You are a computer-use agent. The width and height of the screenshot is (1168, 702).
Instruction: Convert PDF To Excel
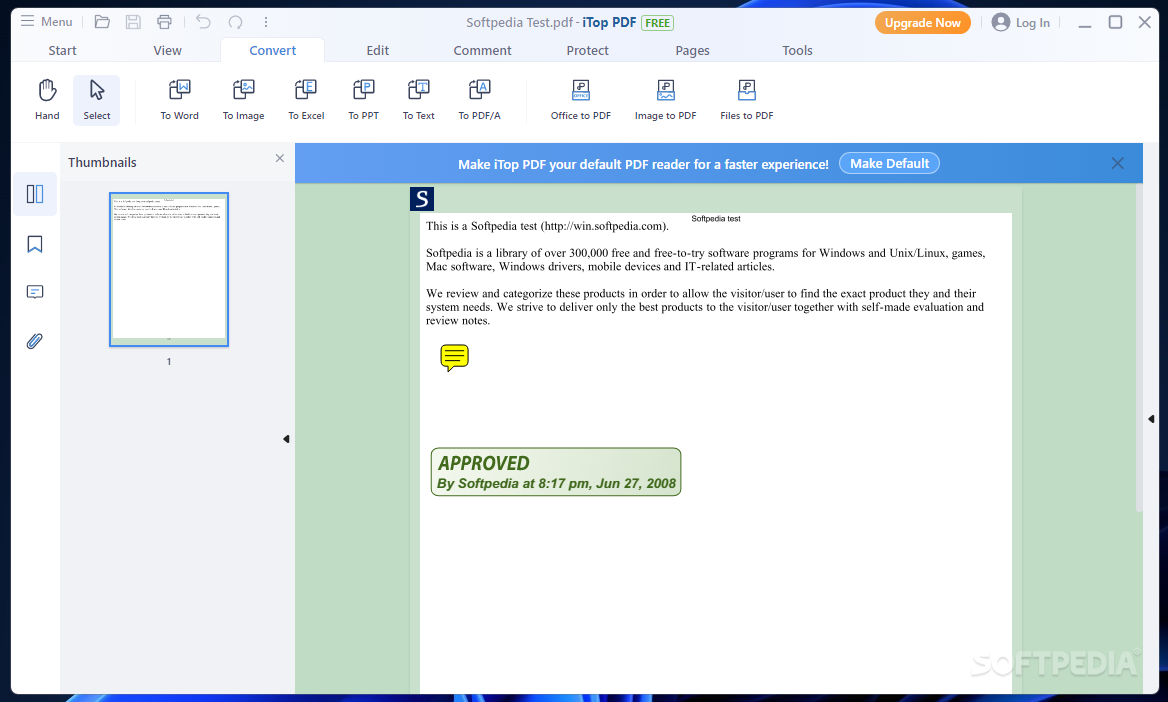coord(306,100)
